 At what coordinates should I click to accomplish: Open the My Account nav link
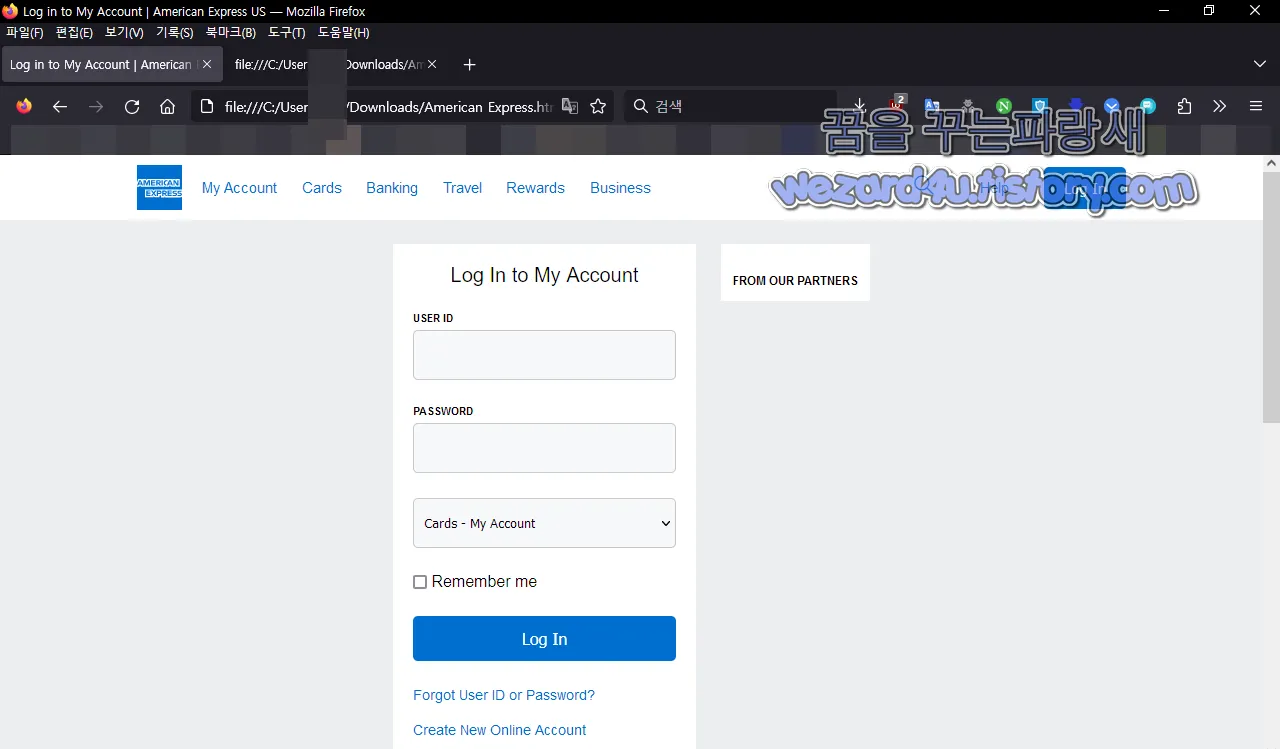click(x=239, y=188)
